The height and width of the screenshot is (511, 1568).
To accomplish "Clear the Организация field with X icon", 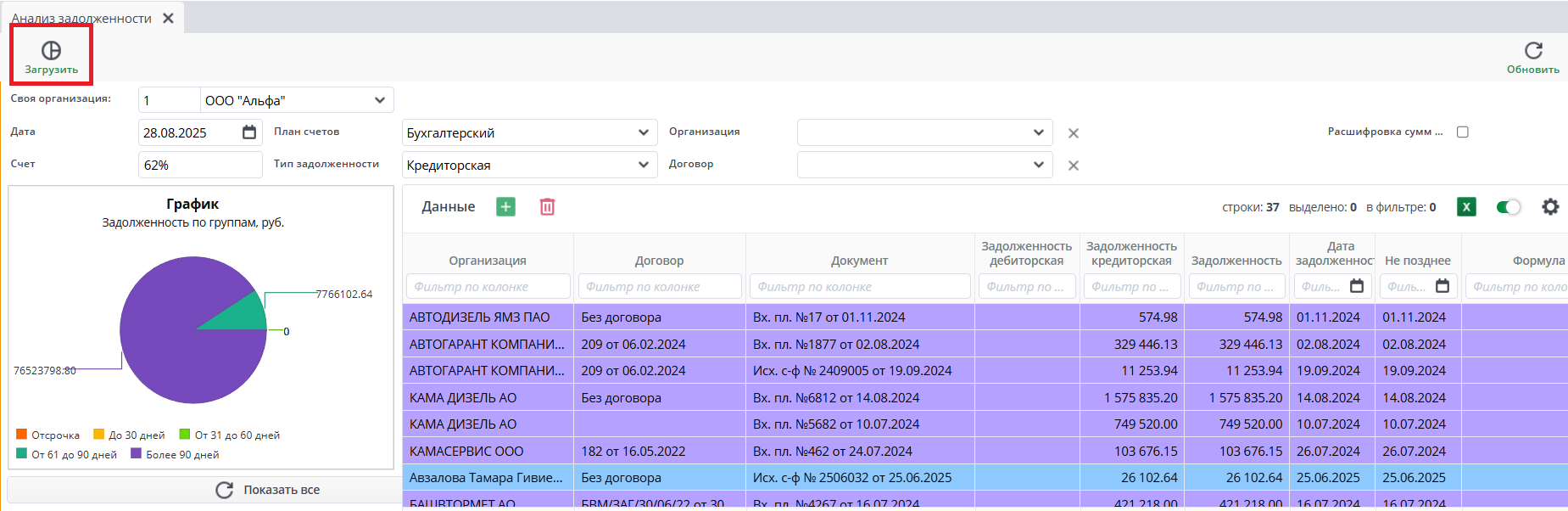I will pos(1073,133).
